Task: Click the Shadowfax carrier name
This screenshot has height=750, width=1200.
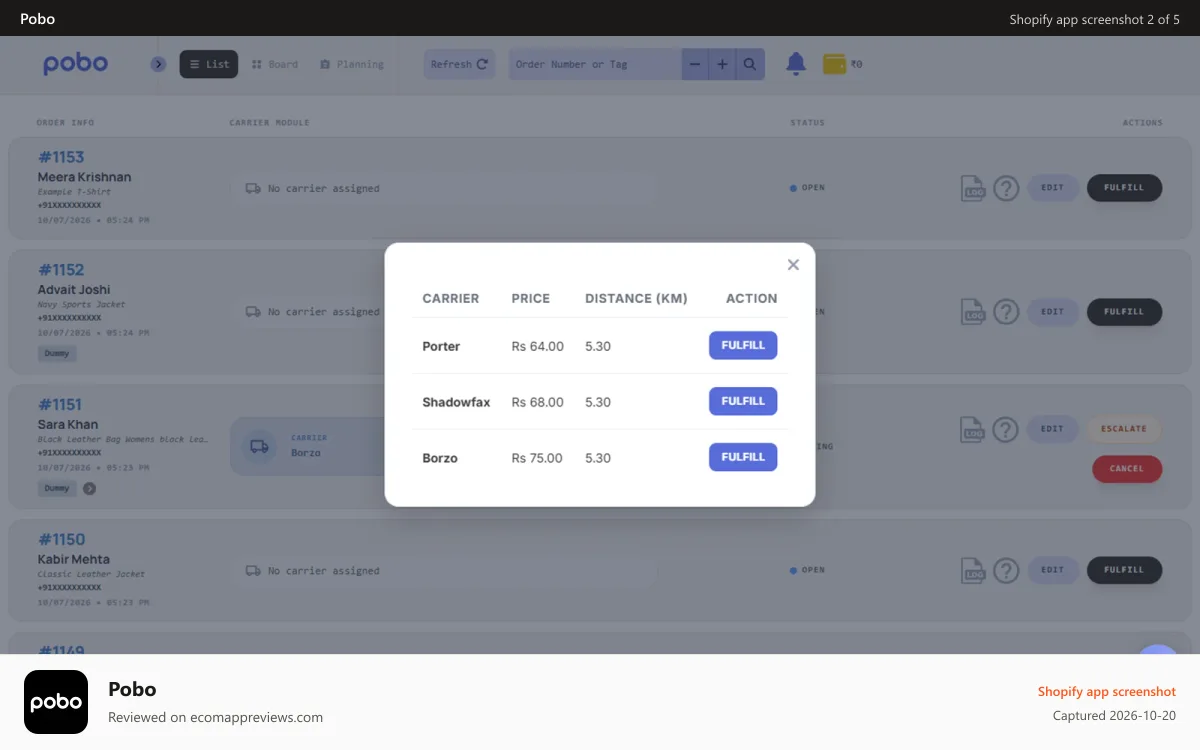Action: click(x=456, y=402)
